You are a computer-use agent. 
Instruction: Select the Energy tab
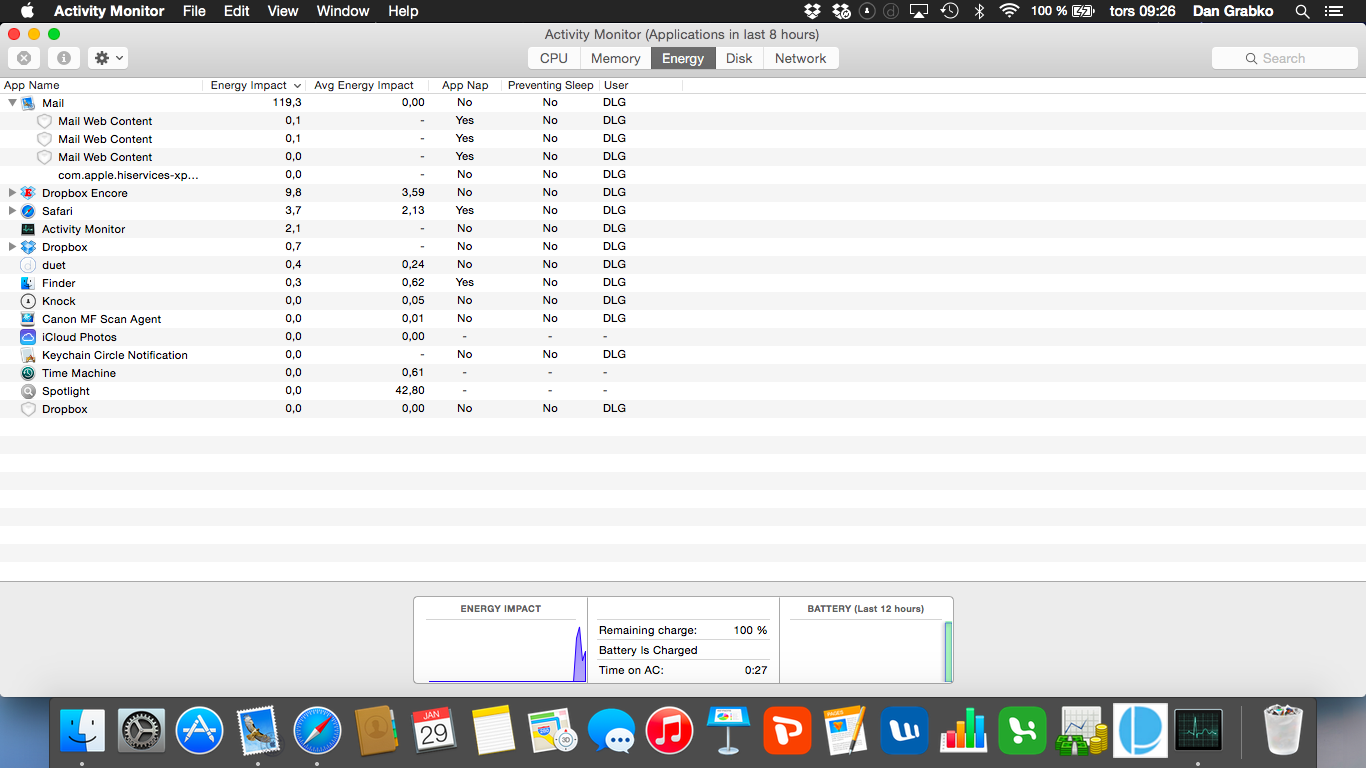pyautogui.click(x=683, y=58)
